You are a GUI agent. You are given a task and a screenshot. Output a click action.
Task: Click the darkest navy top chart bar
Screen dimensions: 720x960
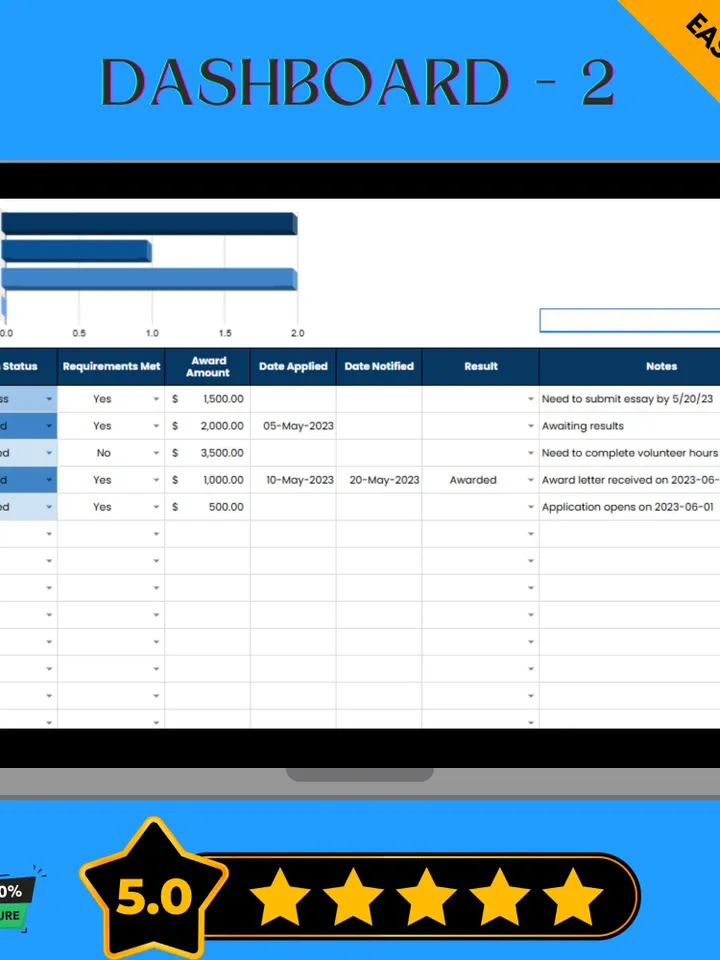(149, 223)
